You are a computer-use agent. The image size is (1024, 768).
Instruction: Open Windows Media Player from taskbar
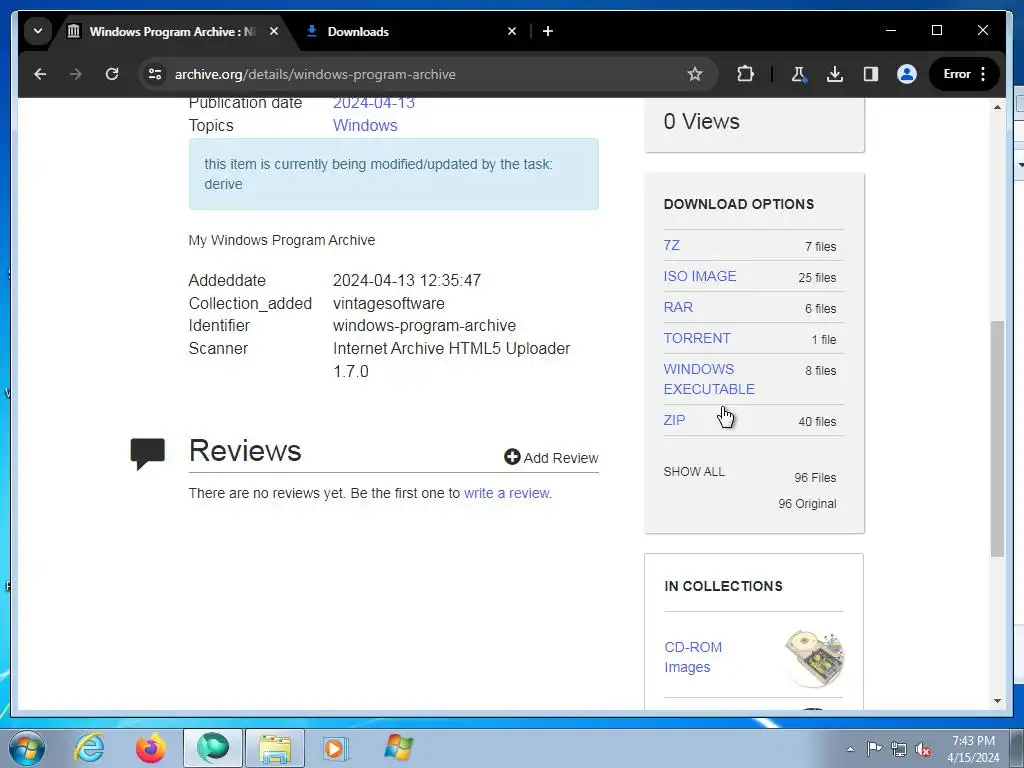(x=336, y=748)
